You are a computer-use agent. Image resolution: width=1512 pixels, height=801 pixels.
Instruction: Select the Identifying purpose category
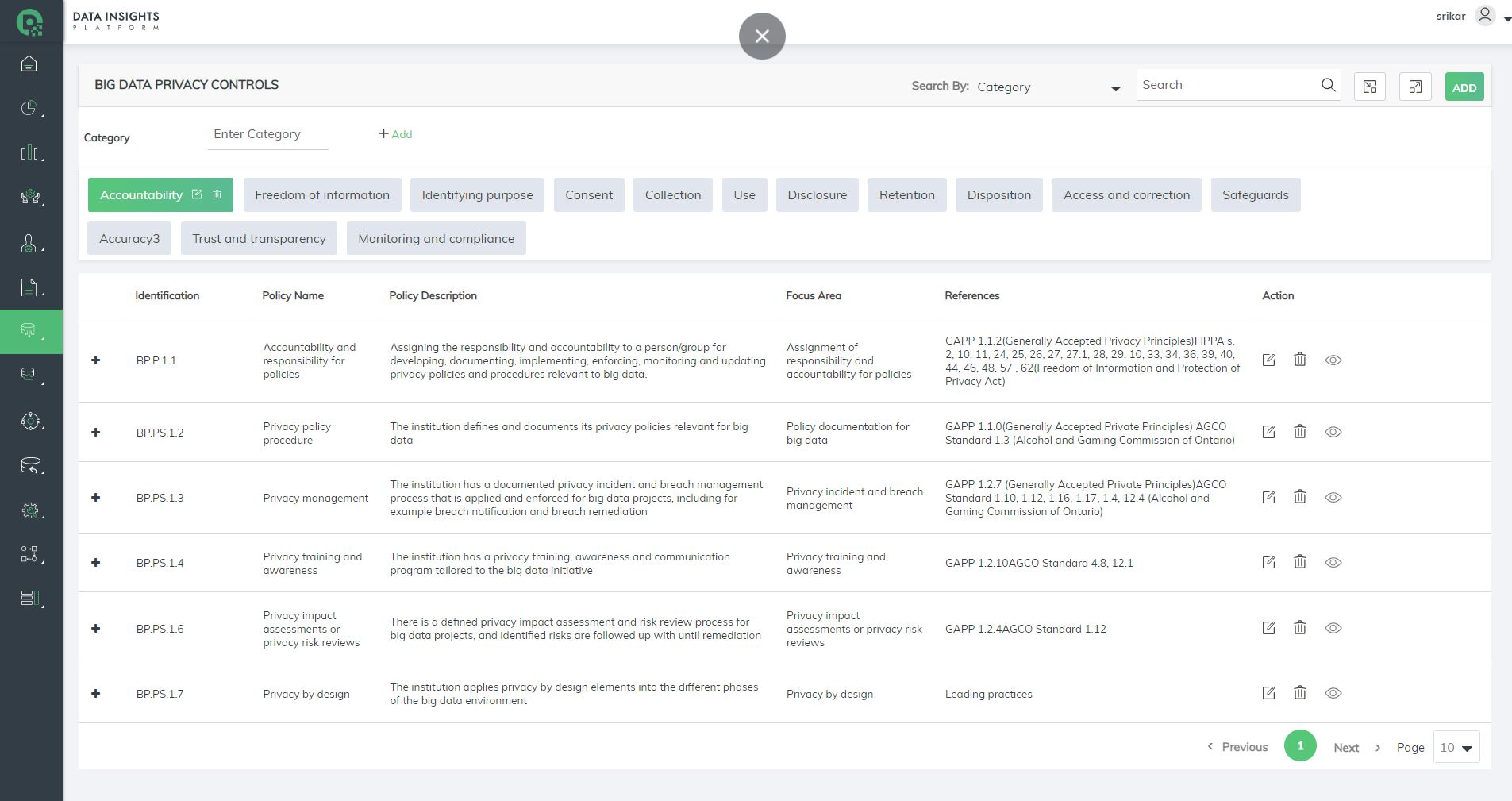pyautogui.click(x=477, y=194)
